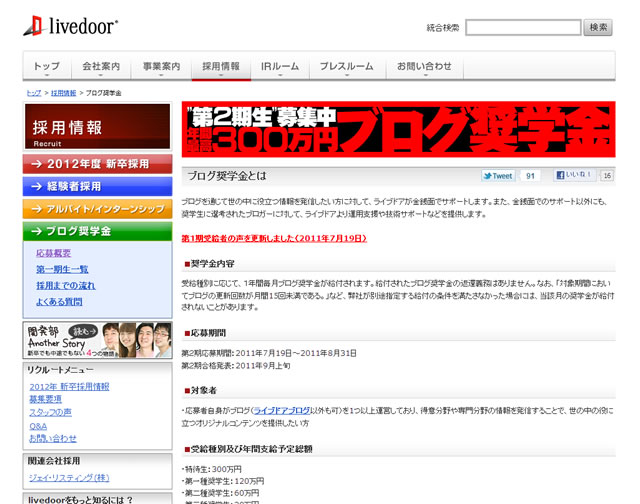Click the 第二種奨学生: 60万円 line

pos(220,493)
